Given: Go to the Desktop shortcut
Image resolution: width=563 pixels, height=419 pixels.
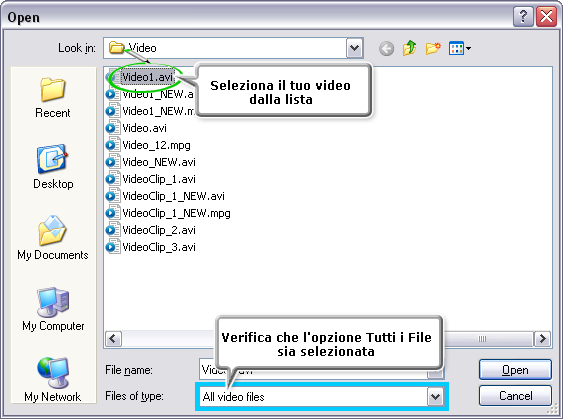Looking at the screenshot, I should coord(53,167).
